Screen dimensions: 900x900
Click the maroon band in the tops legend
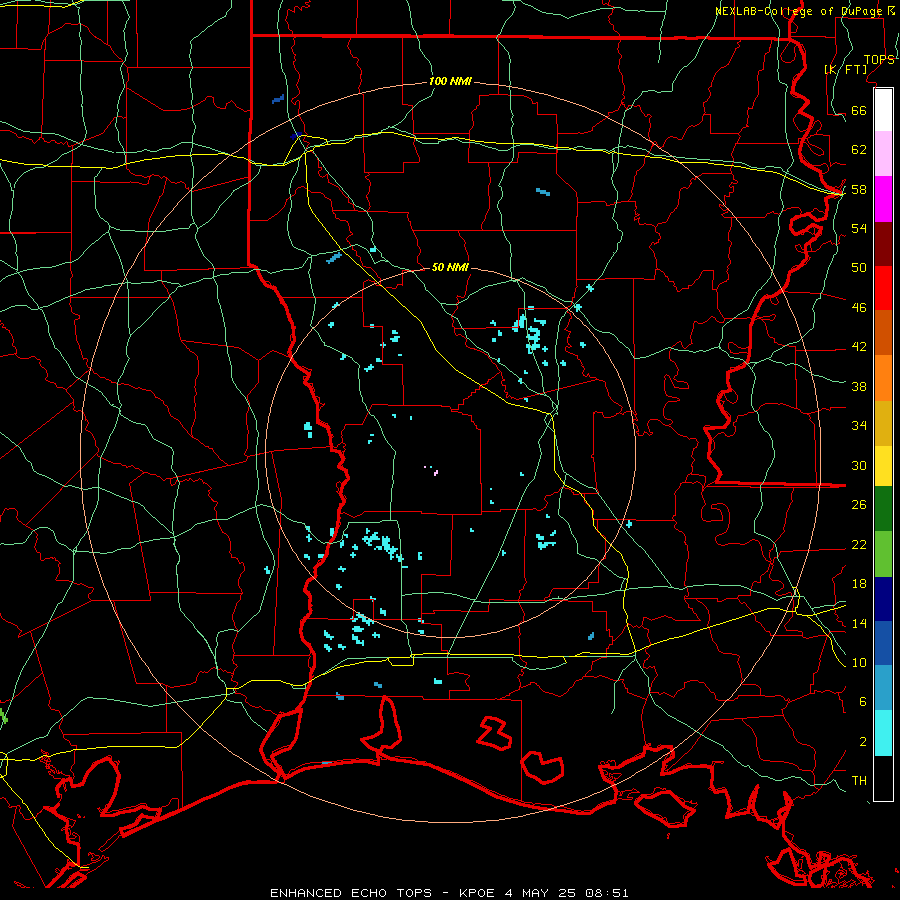(x=883, y=244)
